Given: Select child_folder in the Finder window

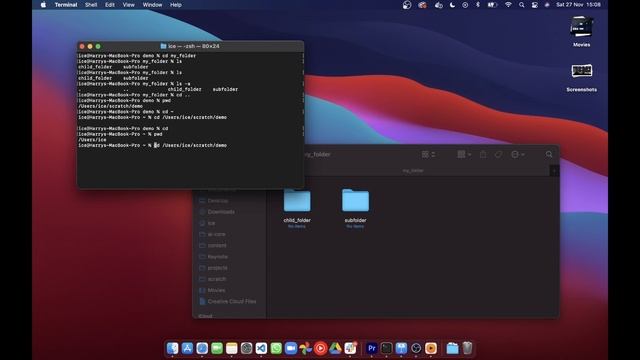Looking at the screenshot, I should coord(297,207).
